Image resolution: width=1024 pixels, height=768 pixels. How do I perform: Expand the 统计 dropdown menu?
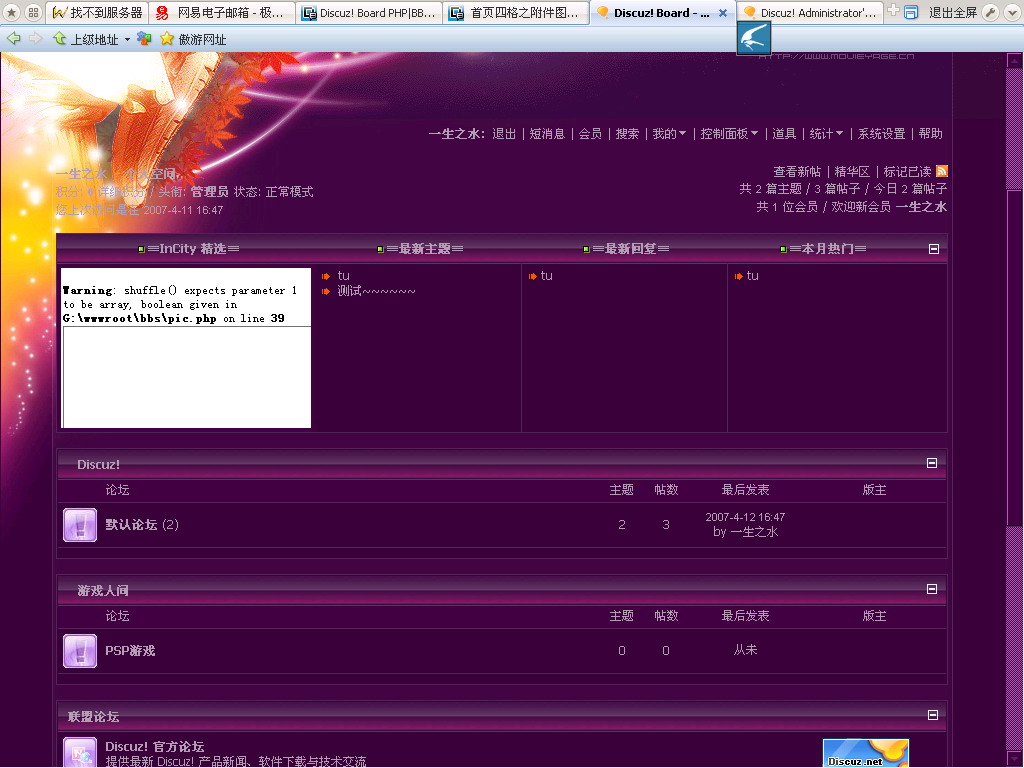(826, 134)
